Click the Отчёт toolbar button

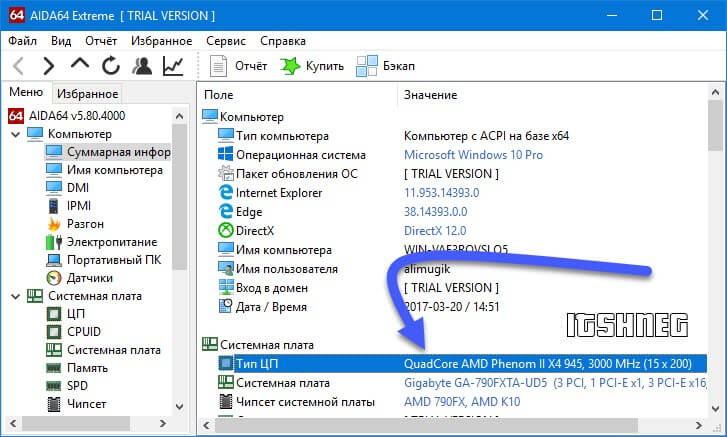pos(240,66)
